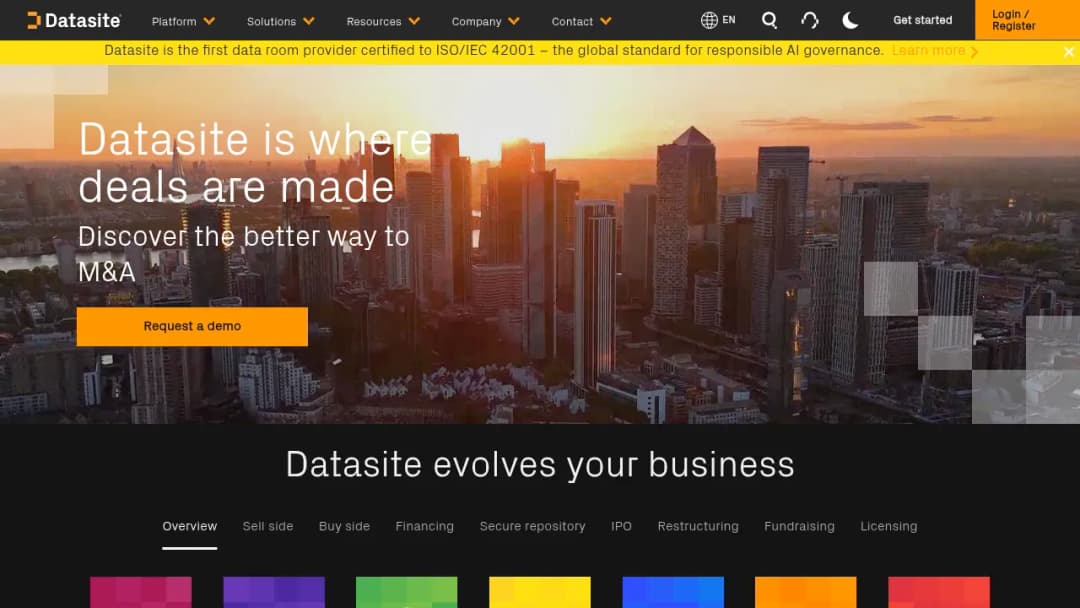Click the Login / Register button
This screenshot has width=1080, height=608.
coord(1027,20)
